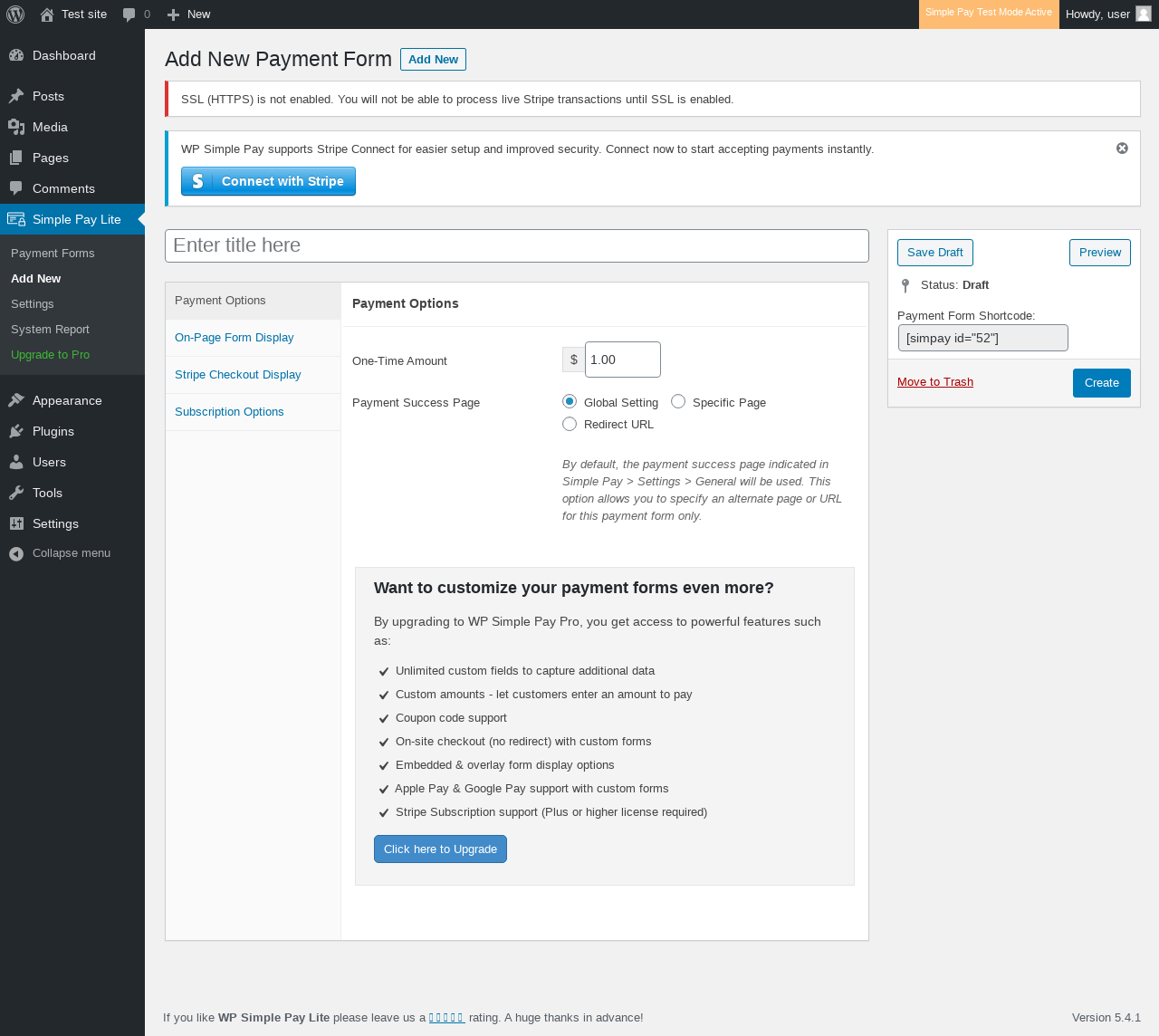Open the Plugins menu item
Screen dimensions: 1159x1036
[x=72, y=431]
